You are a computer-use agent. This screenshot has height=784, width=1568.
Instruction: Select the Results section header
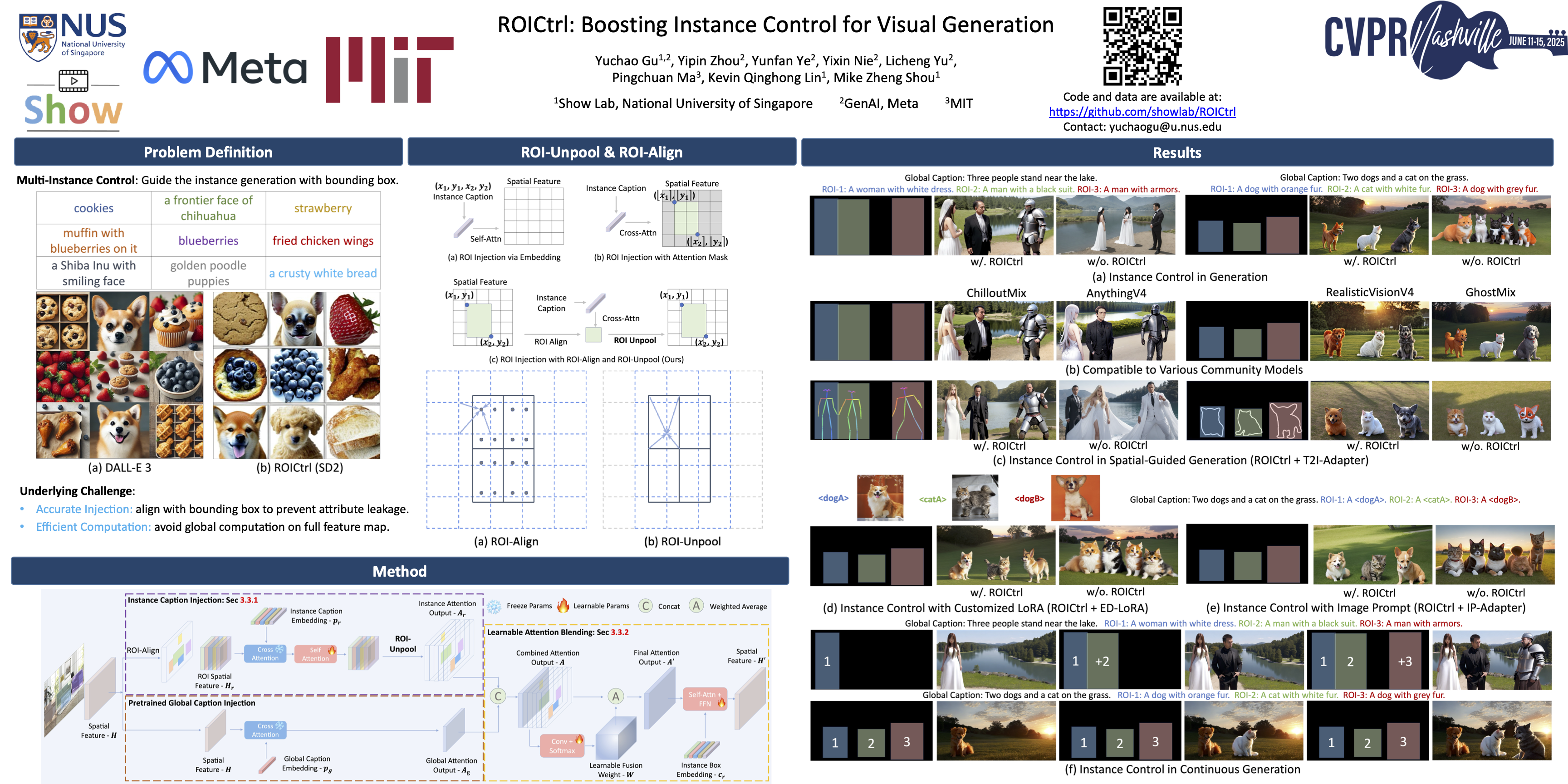[x=1176, y=153]
